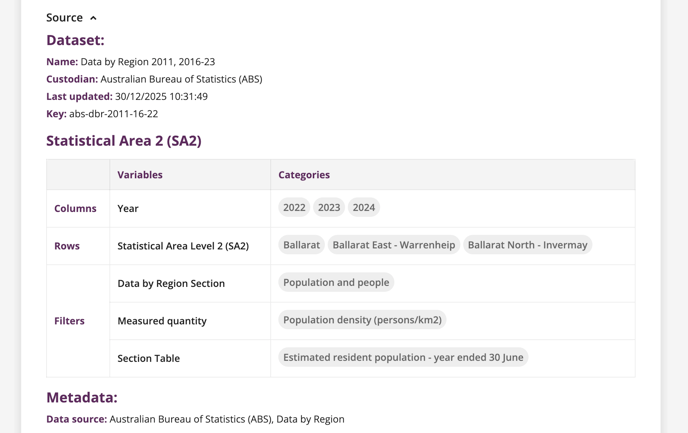The height and width of the screenshot is (433, 688).
Task: Click the Metadata heading
Action: click(x=82, y=397)
